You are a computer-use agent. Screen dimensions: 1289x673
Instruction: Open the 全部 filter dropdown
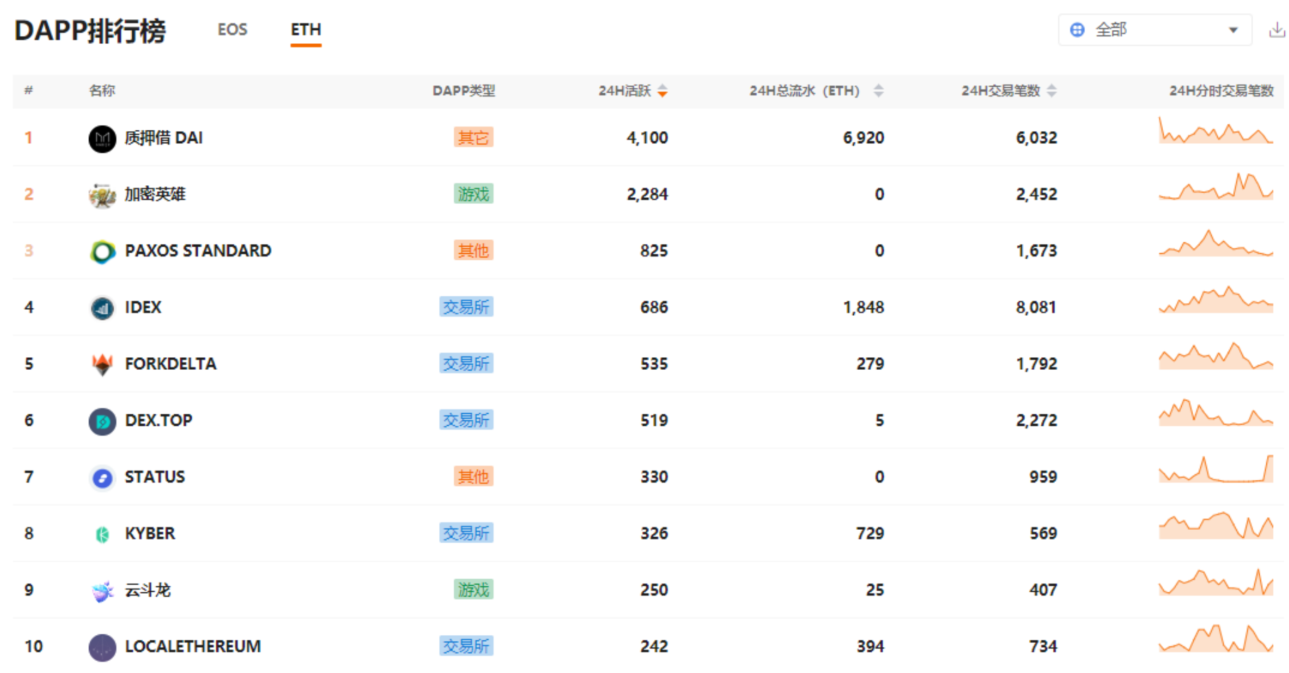click(1155, 30)
